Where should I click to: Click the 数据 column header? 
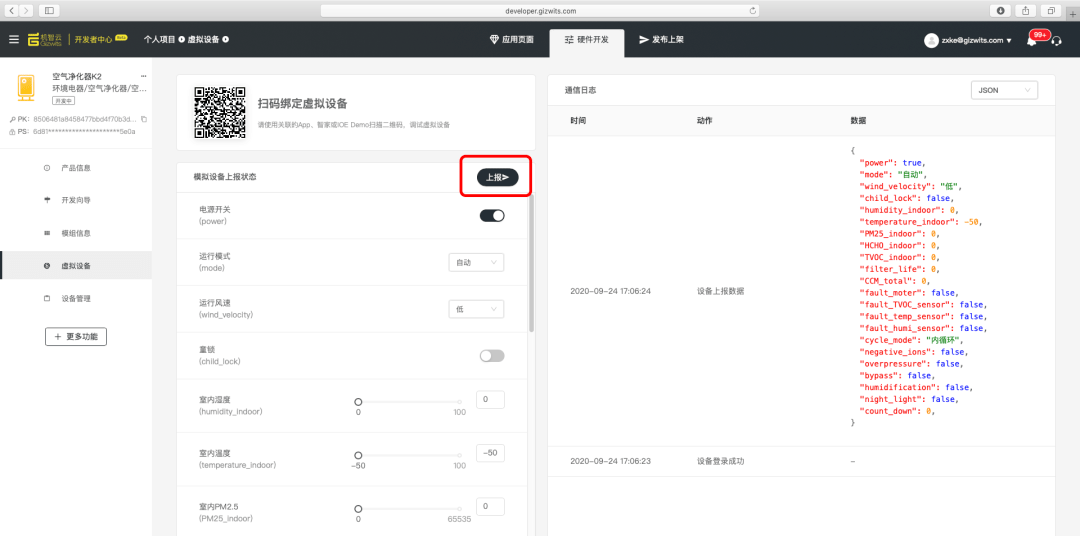coord(858,121)
